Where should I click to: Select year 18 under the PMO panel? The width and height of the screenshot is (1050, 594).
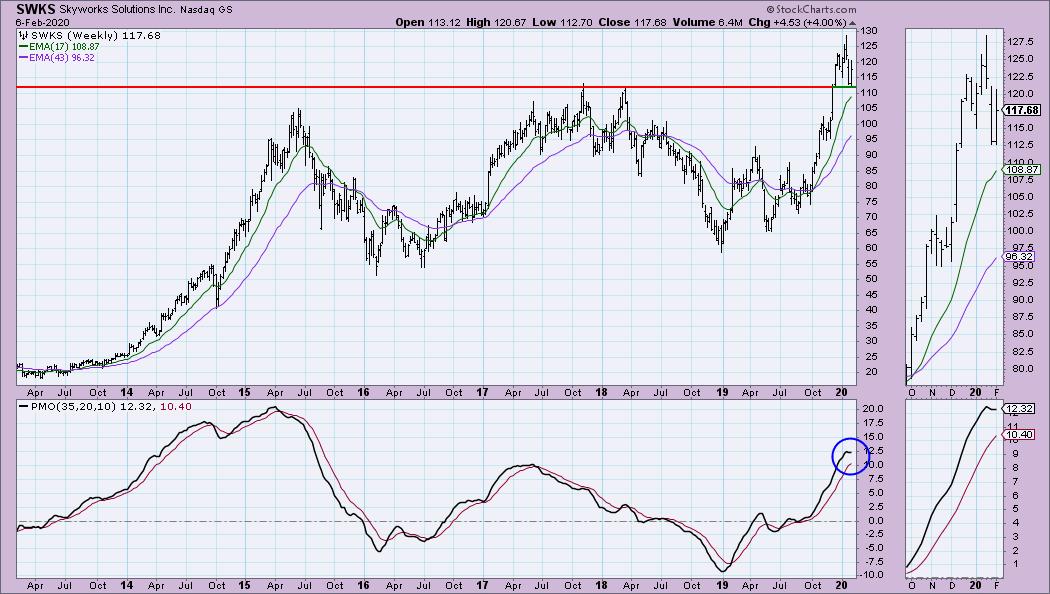click(601, 585)
